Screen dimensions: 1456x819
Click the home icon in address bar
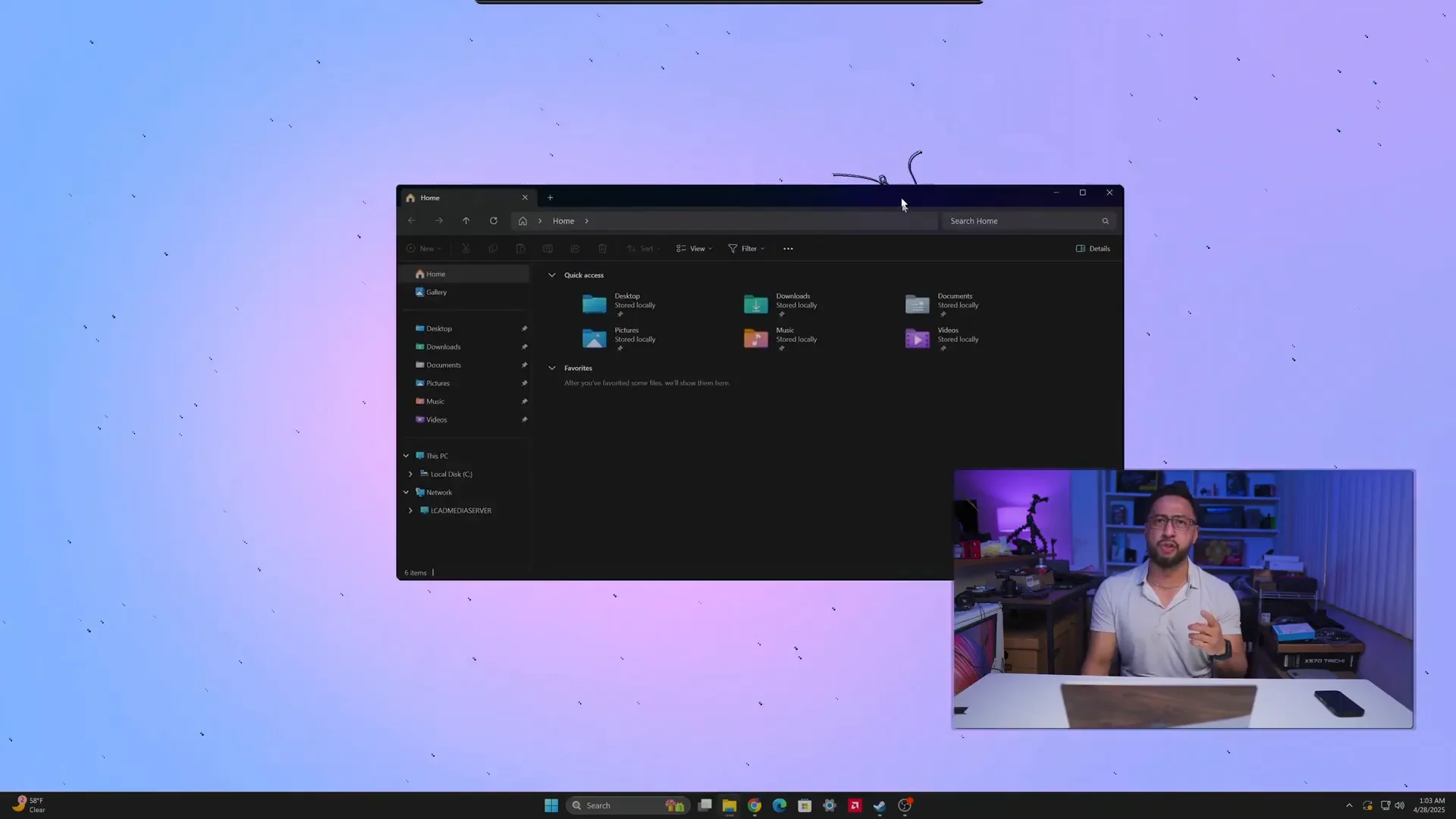click(522, 221)
